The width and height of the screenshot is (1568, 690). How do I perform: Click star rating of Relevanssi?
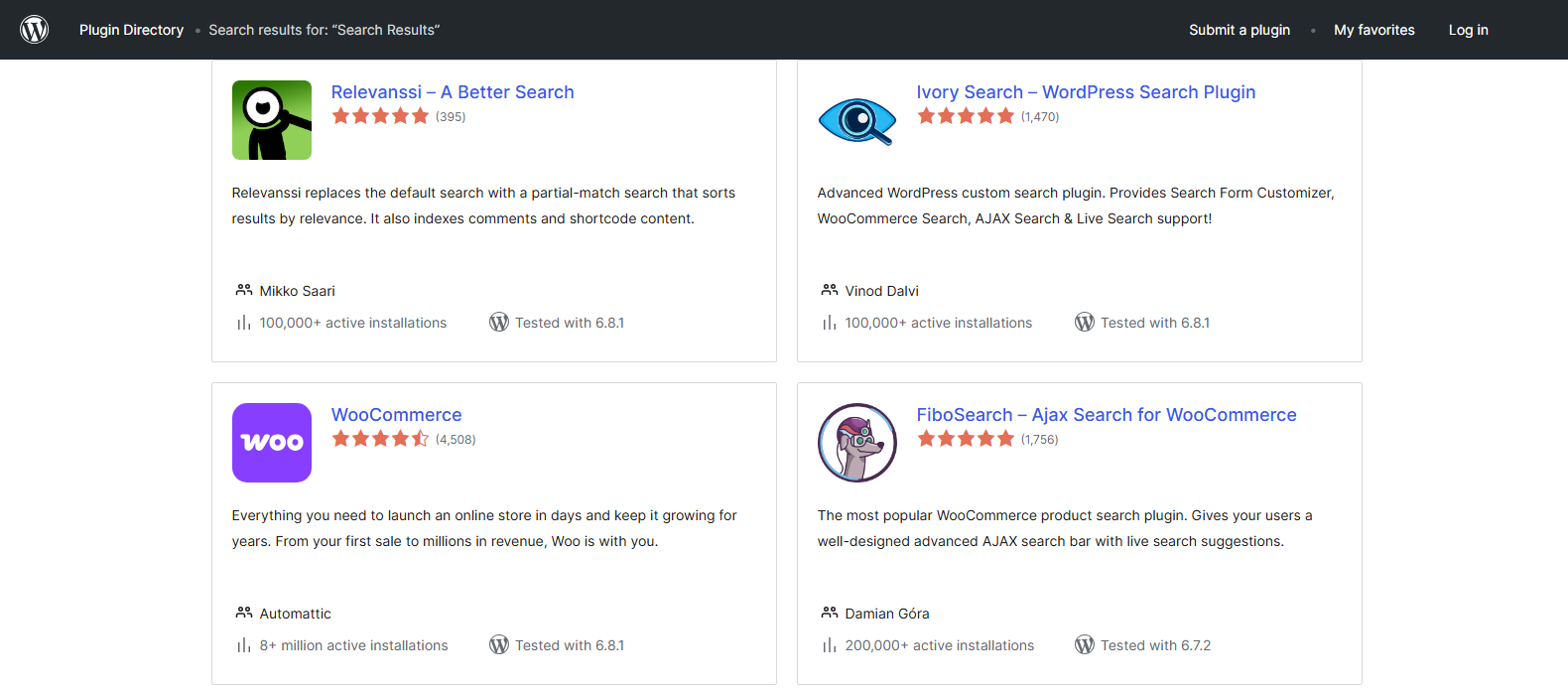[x=380, y=116]
